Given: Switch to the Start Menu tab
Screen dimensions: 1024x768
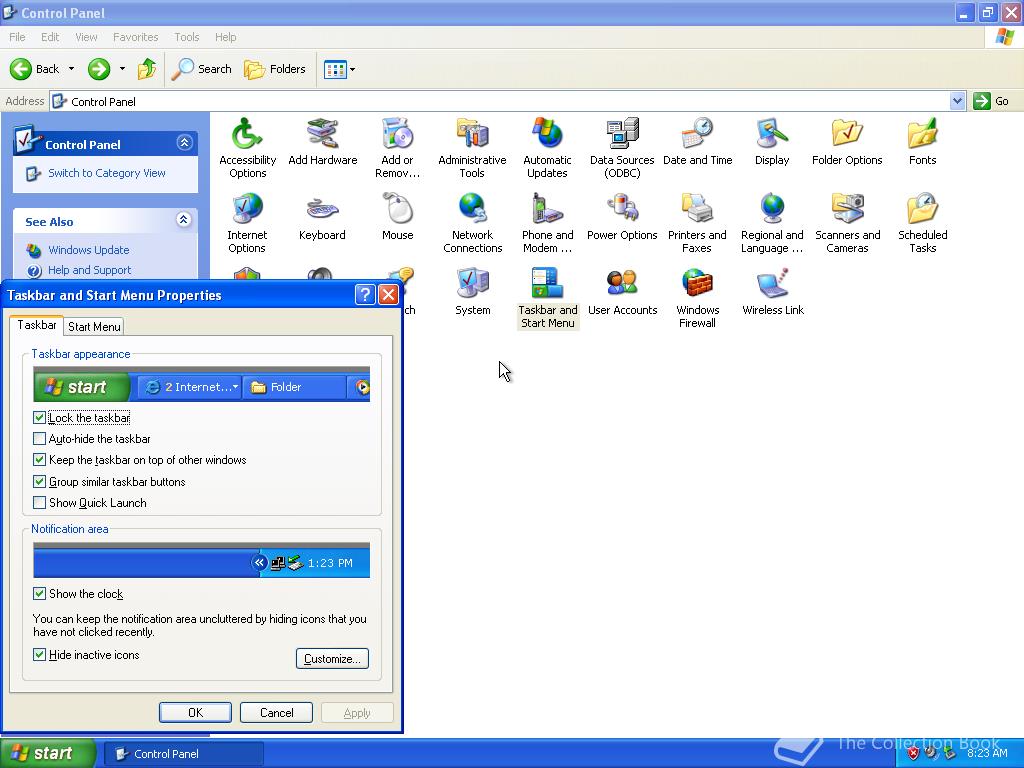Looking at the screenshot, I should click(x=93, y=326).
